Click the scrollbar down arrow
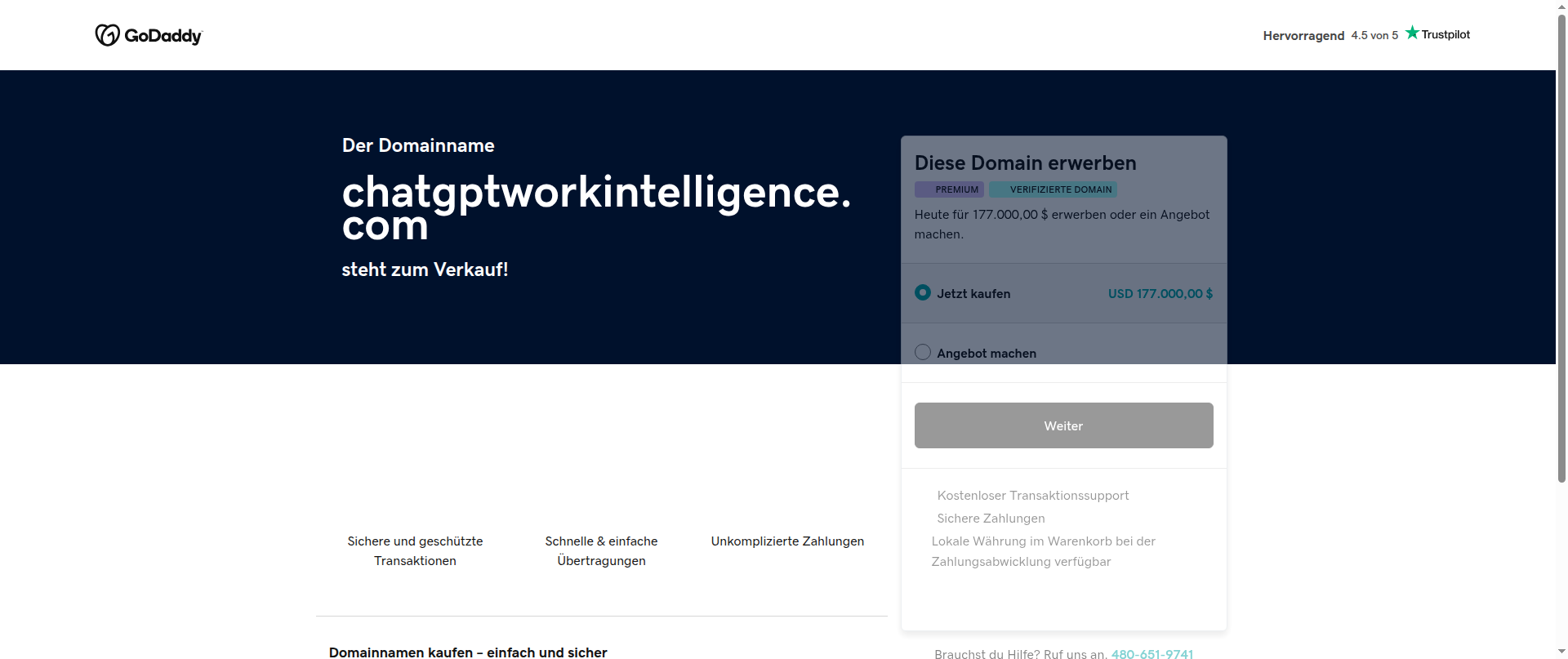1568x659 pixels. (x=1561, y=652)
